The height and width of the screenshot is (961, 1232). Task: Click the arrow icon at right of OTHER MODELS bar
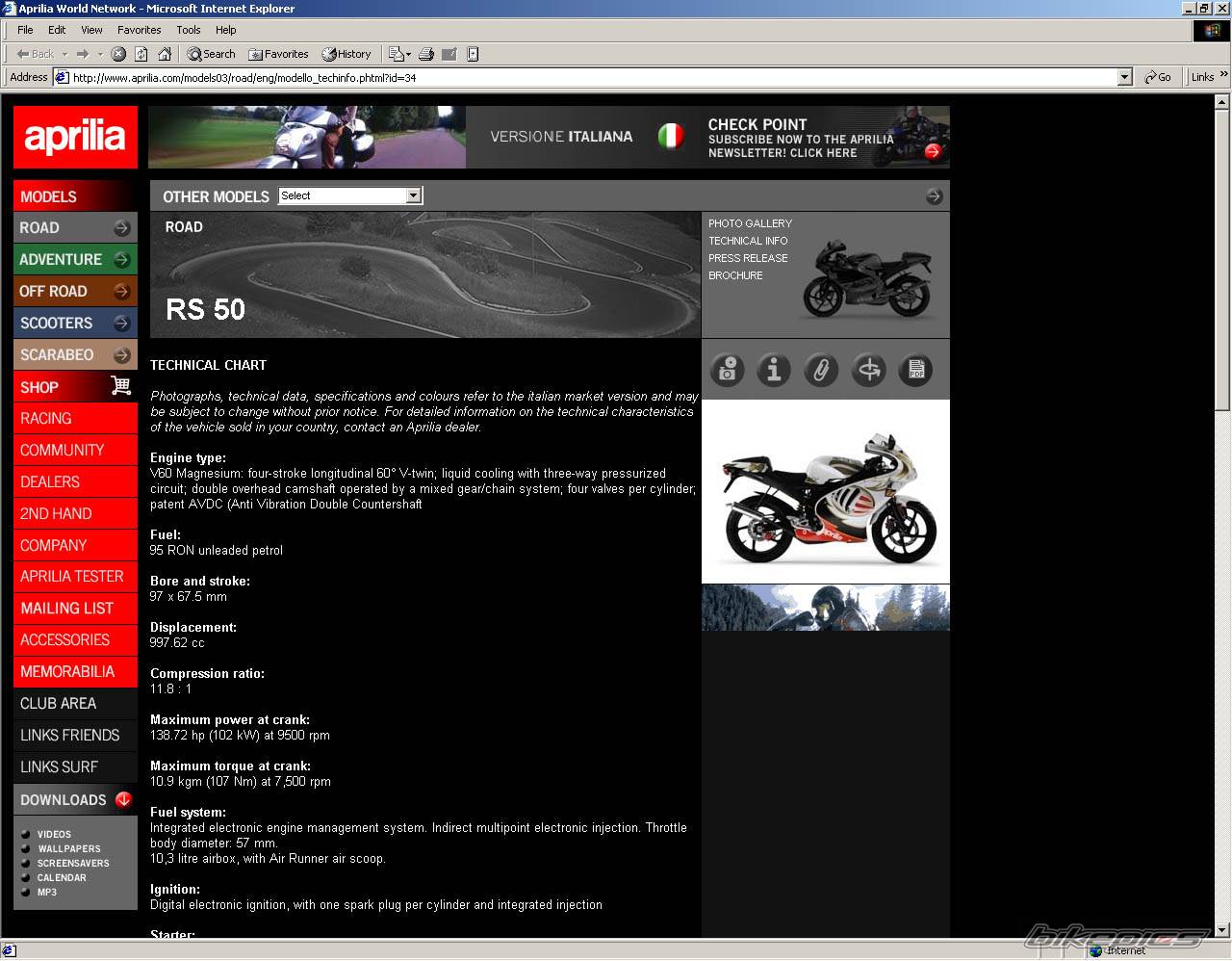coord(935,196)
